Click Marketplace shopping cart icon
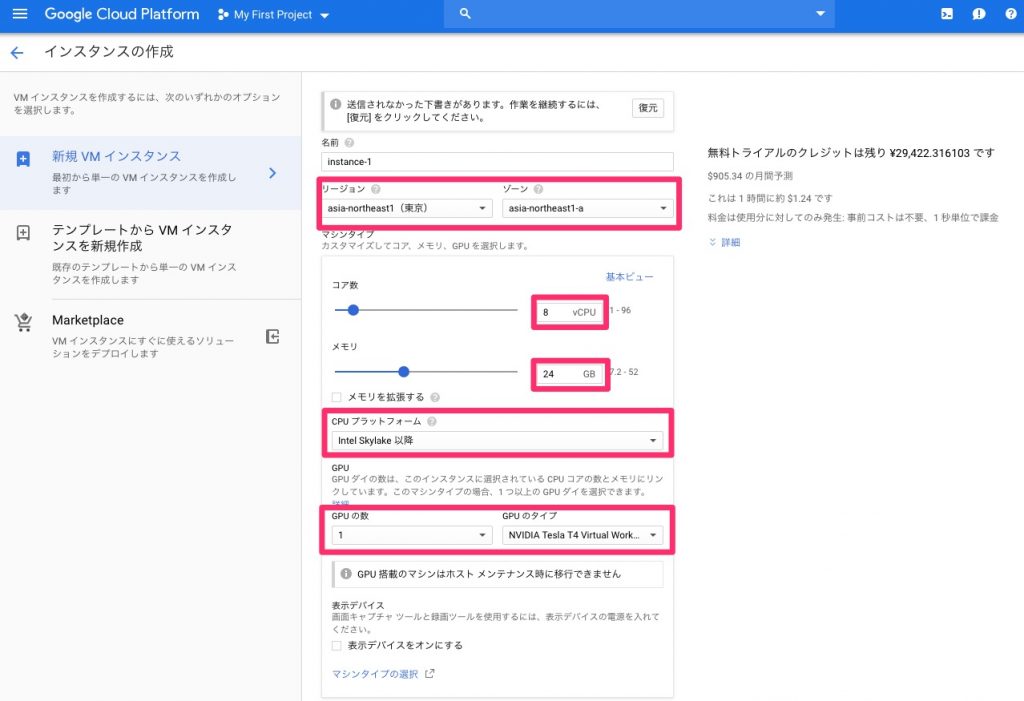Image resolution: width=1024 pixels, height=701 pixels. [23, 322]
